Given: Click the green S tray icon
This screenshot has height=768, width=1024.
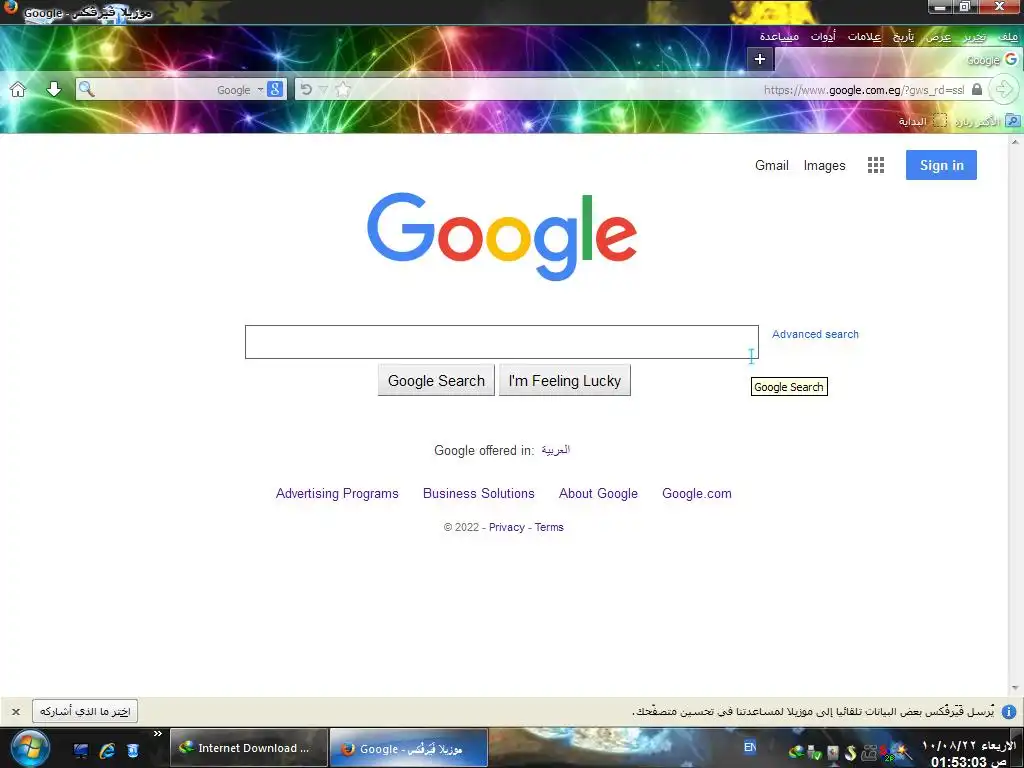Looking at the screenshot, I should tap(851, 753).
